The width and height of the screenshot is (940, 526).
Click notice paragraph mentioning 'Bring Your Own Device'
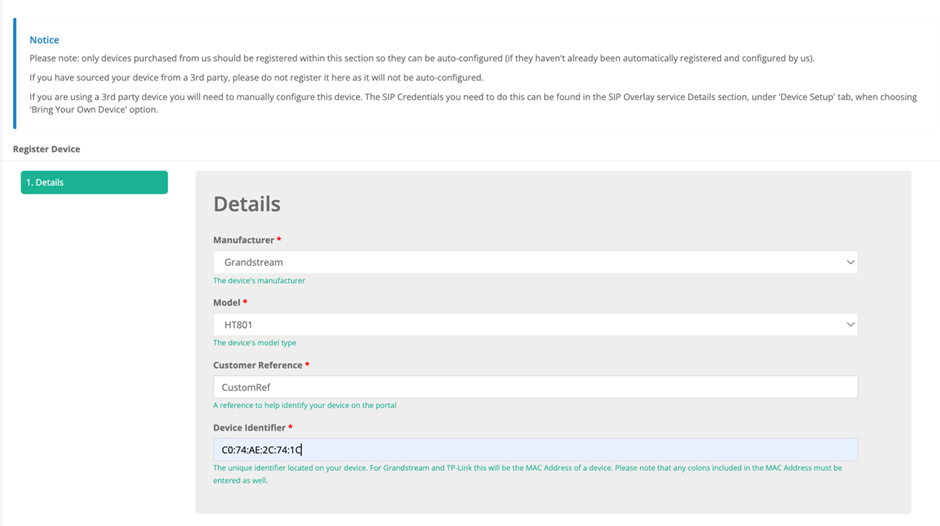[x=473, y=103]
